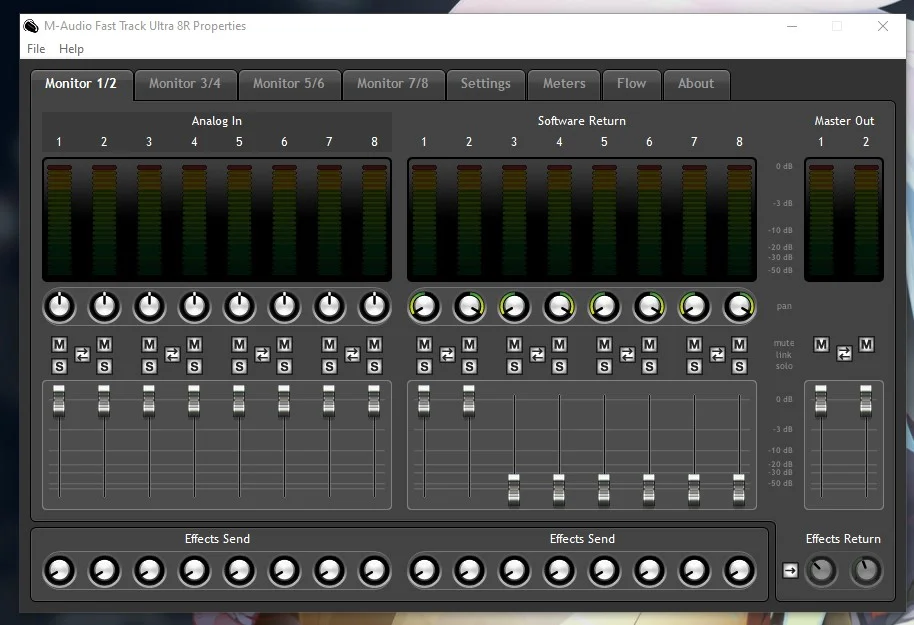Switch to the Monitor 3/4 tab
Screen dimensions: 914x625
point(185,84)
